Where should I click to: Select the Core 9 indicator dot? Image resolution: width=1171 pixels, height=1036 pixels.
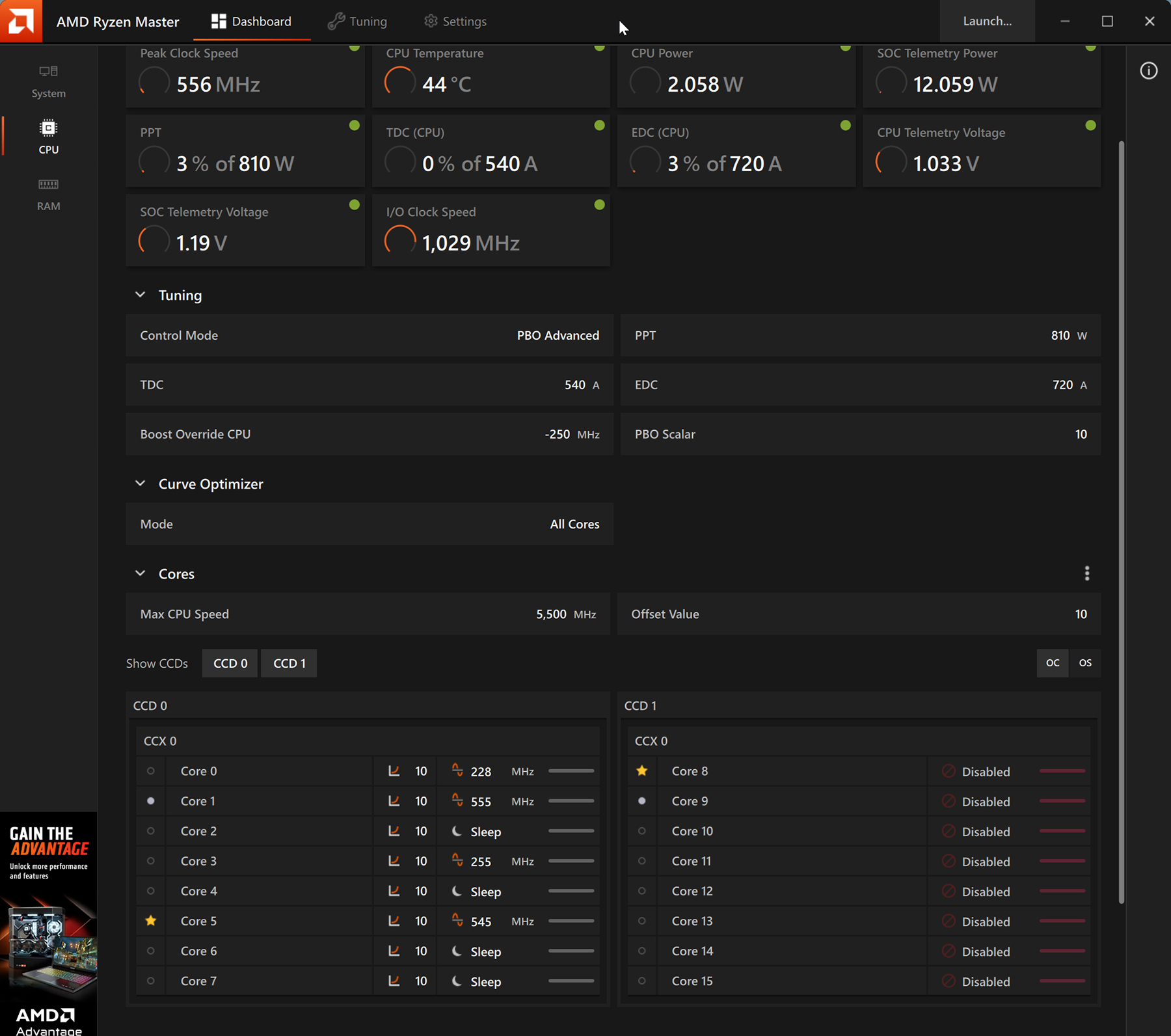[642, 801]
